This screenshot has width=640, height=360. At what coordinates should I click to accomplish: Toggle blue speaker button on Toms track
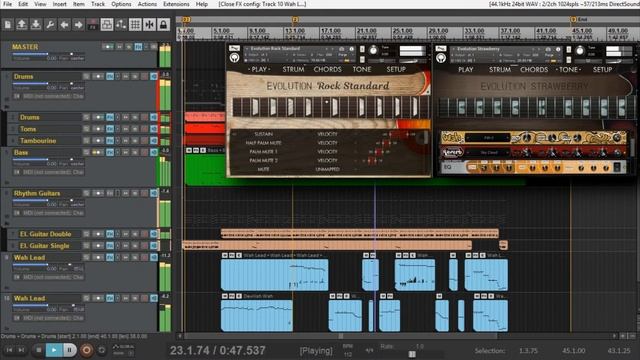point(153,129)
